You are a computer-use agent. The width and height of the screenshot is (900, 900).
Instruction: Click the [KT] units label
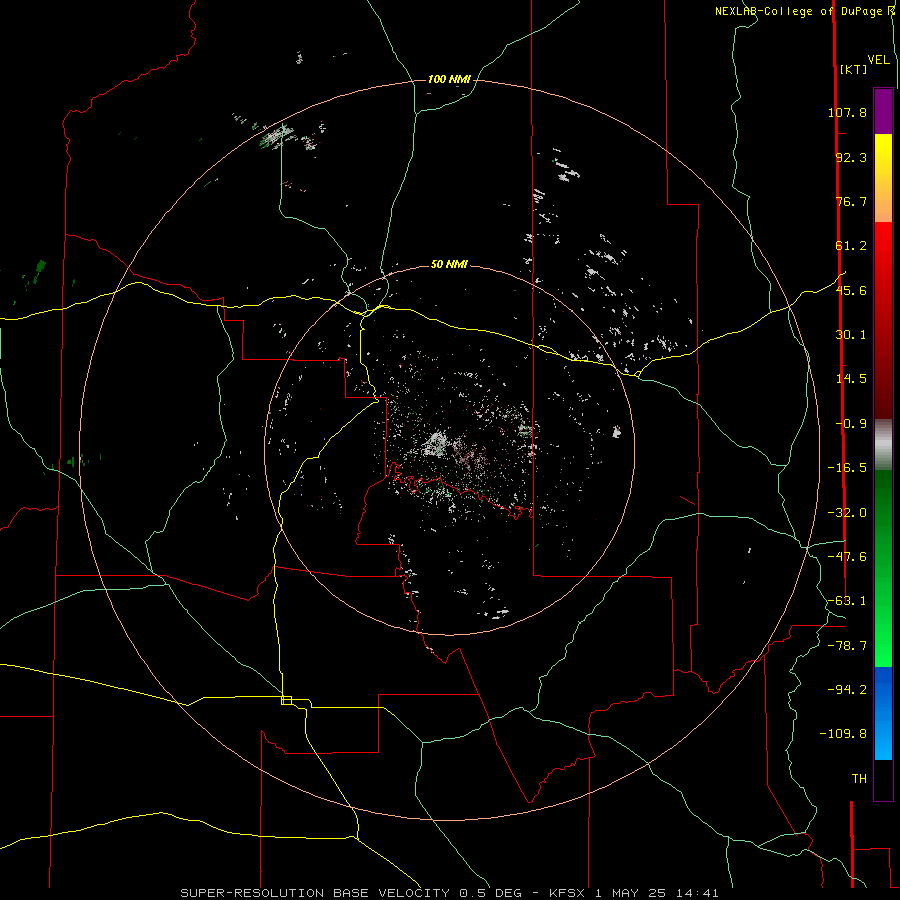(x=854, y=69)
